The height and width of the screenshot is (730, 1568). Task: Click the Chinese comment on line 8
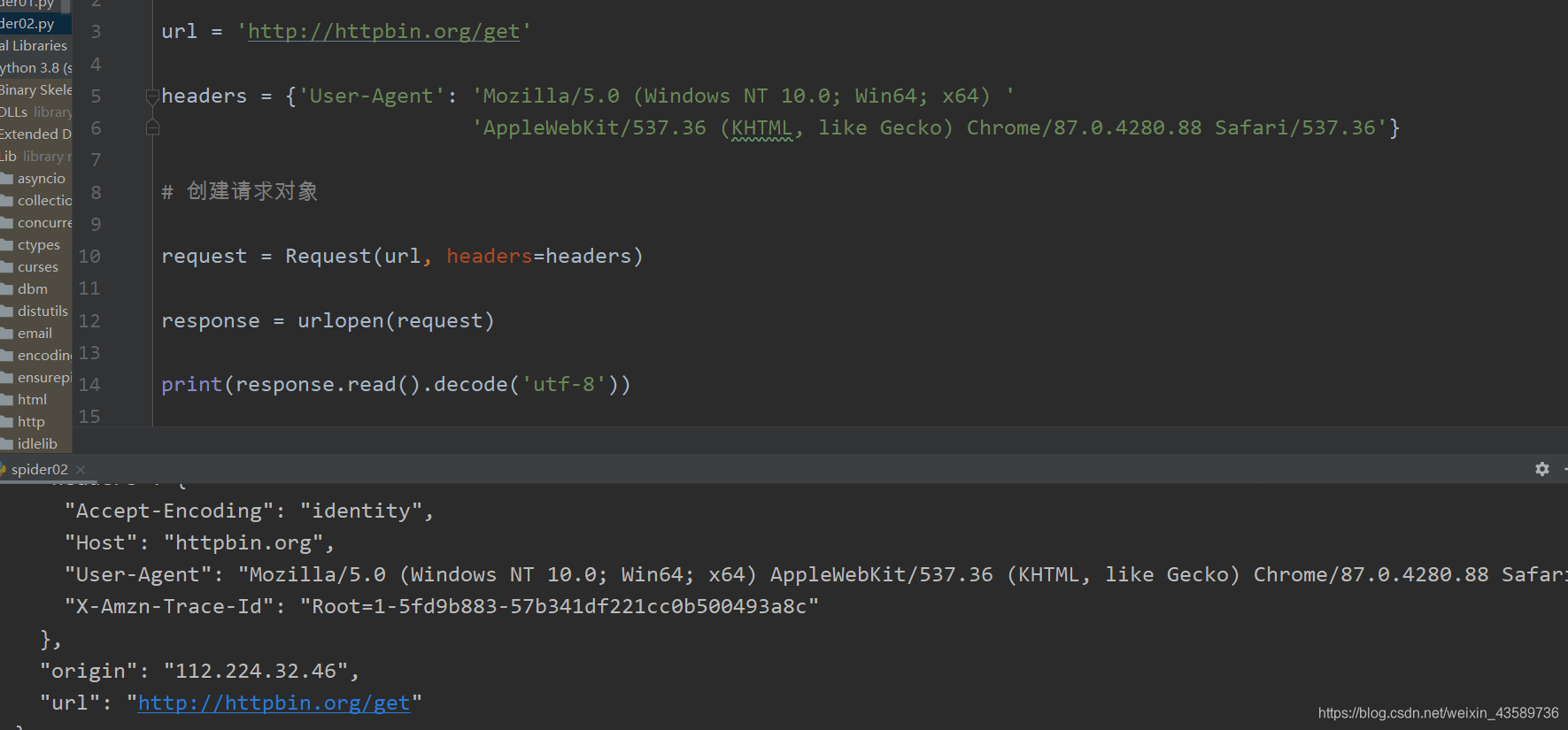click(x=239, y=192)
